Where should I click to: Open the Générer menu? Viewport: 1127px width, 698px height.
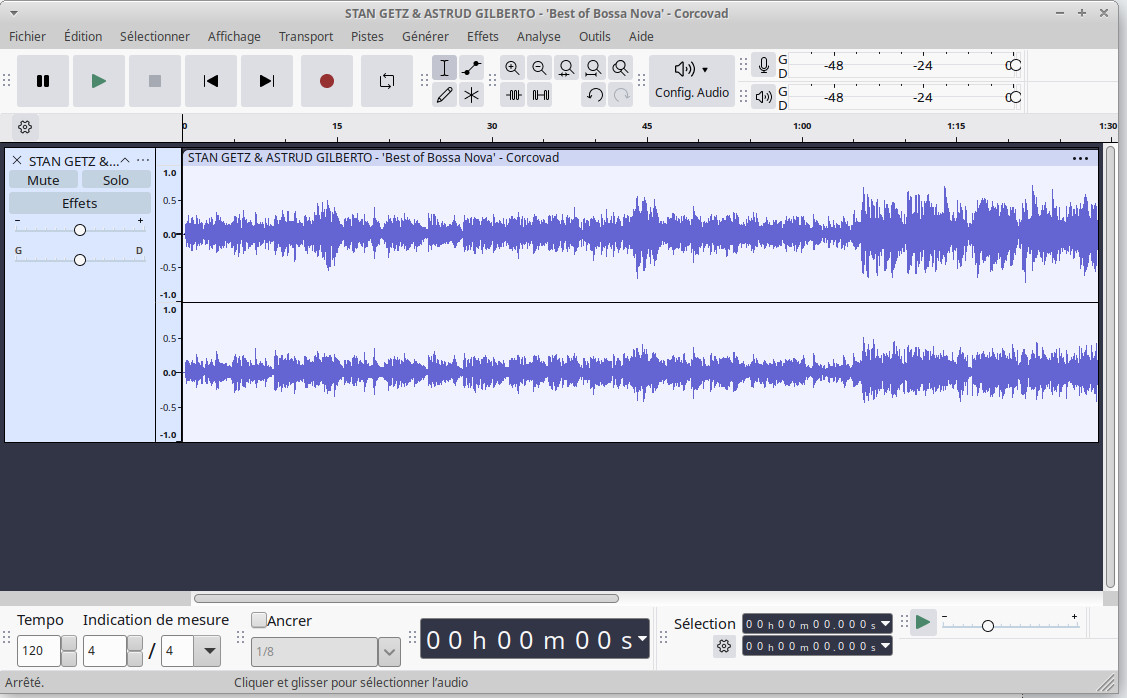425,36
